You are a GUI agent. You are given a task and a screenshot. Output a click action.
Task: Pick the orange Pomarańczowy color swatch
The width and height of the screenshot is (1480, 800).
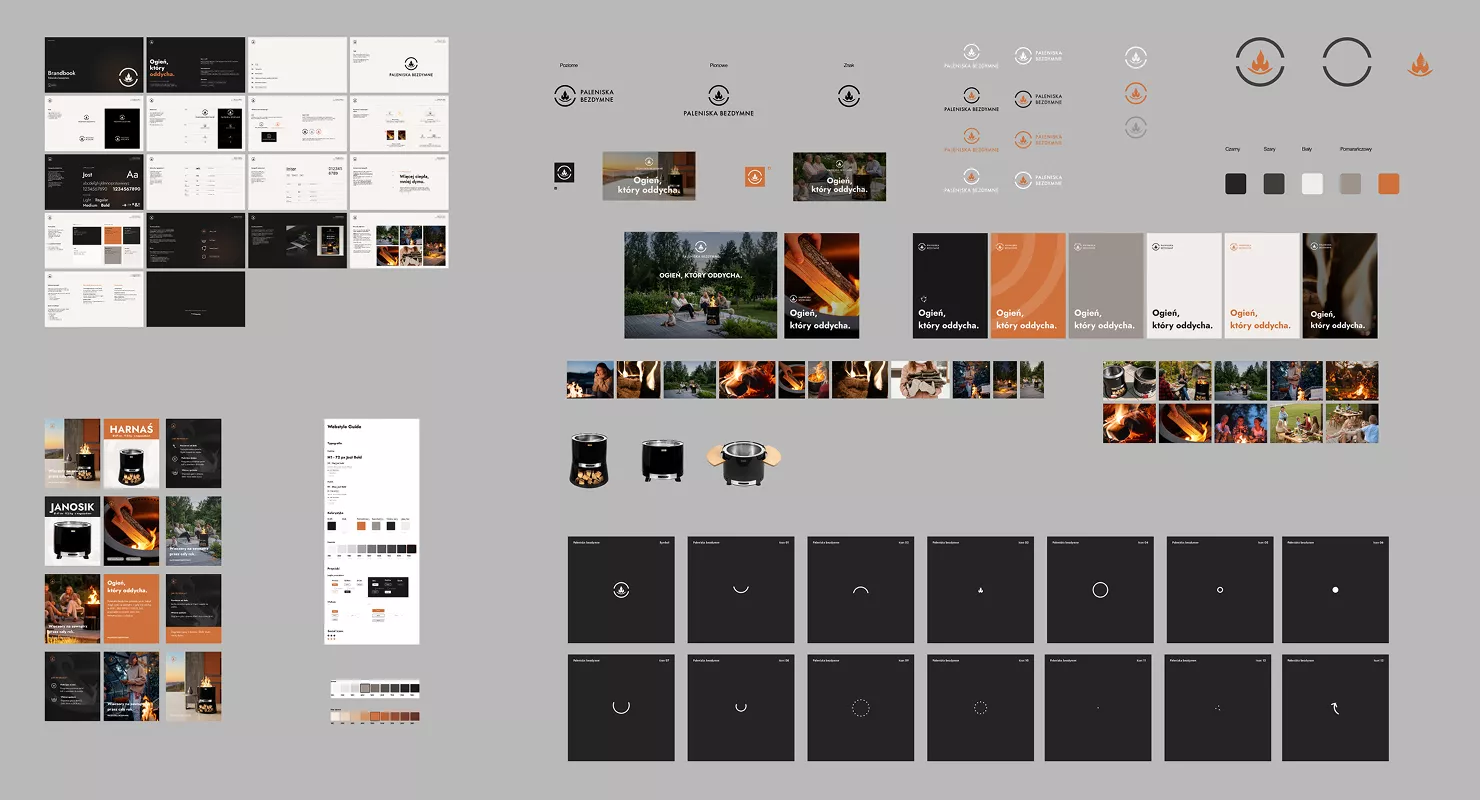pos(1388,183)
